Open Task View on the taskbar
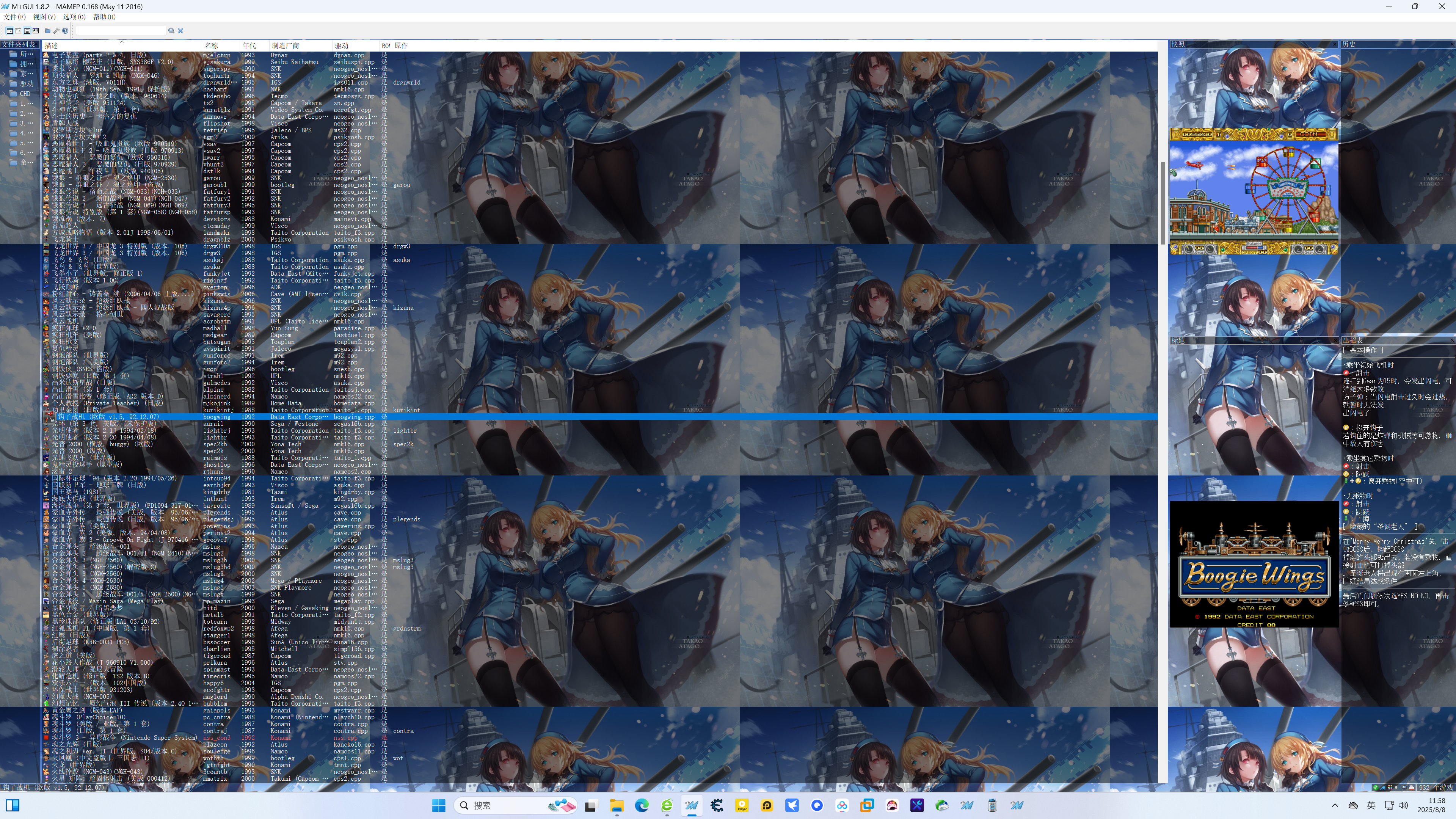 pyautogui.click(x=591, y=805)
